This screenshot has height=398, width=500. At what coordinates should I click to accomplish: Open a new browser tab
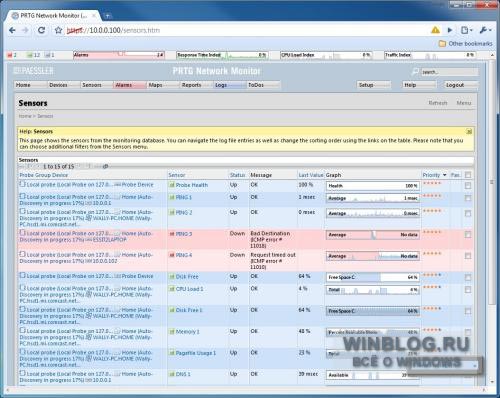pos(108,16)
